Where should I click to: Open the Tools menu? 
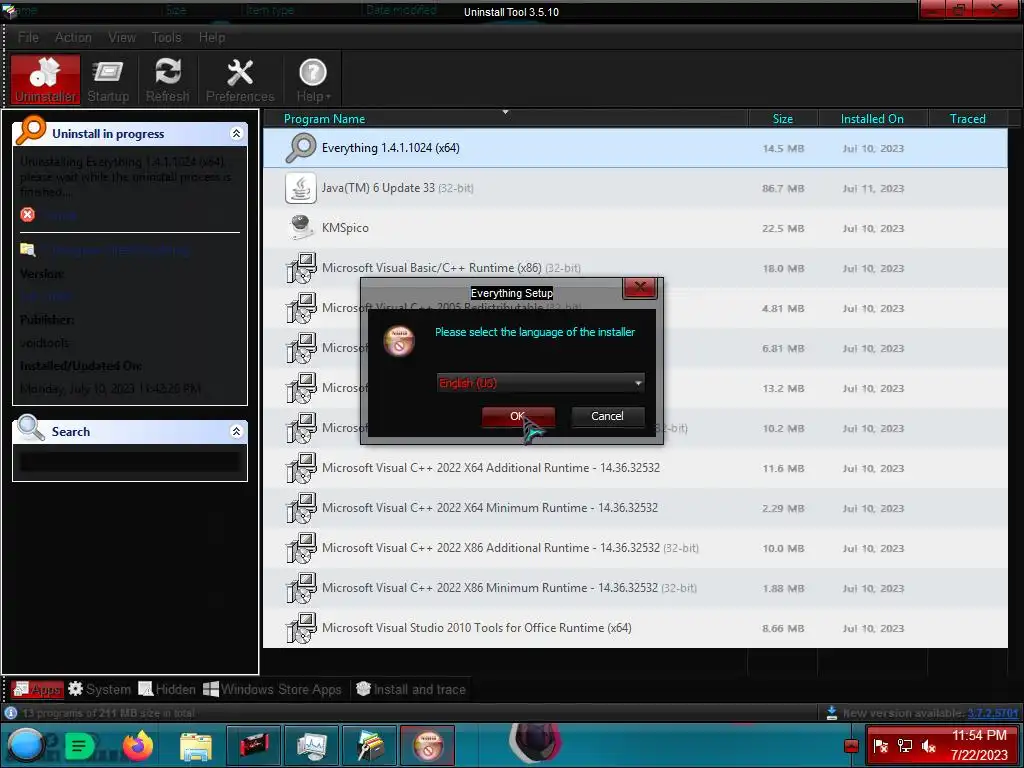tap(167, 37)
